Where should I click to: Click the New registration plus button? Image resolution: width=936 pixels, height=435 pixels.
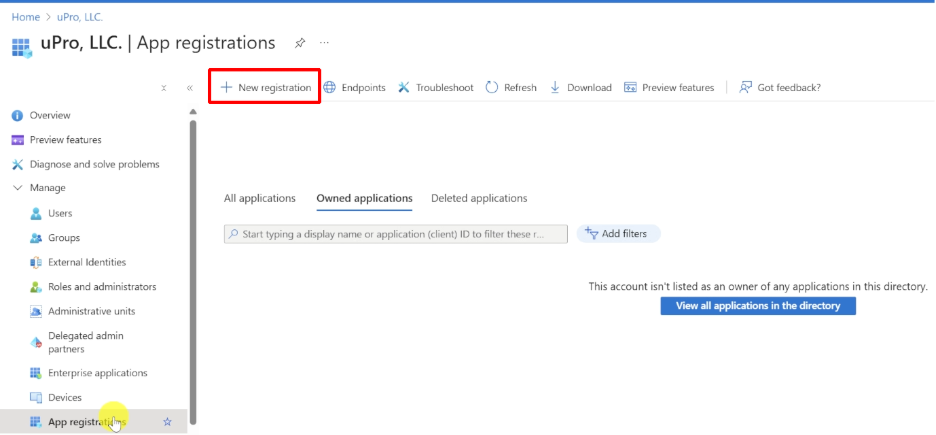(226, 88)
